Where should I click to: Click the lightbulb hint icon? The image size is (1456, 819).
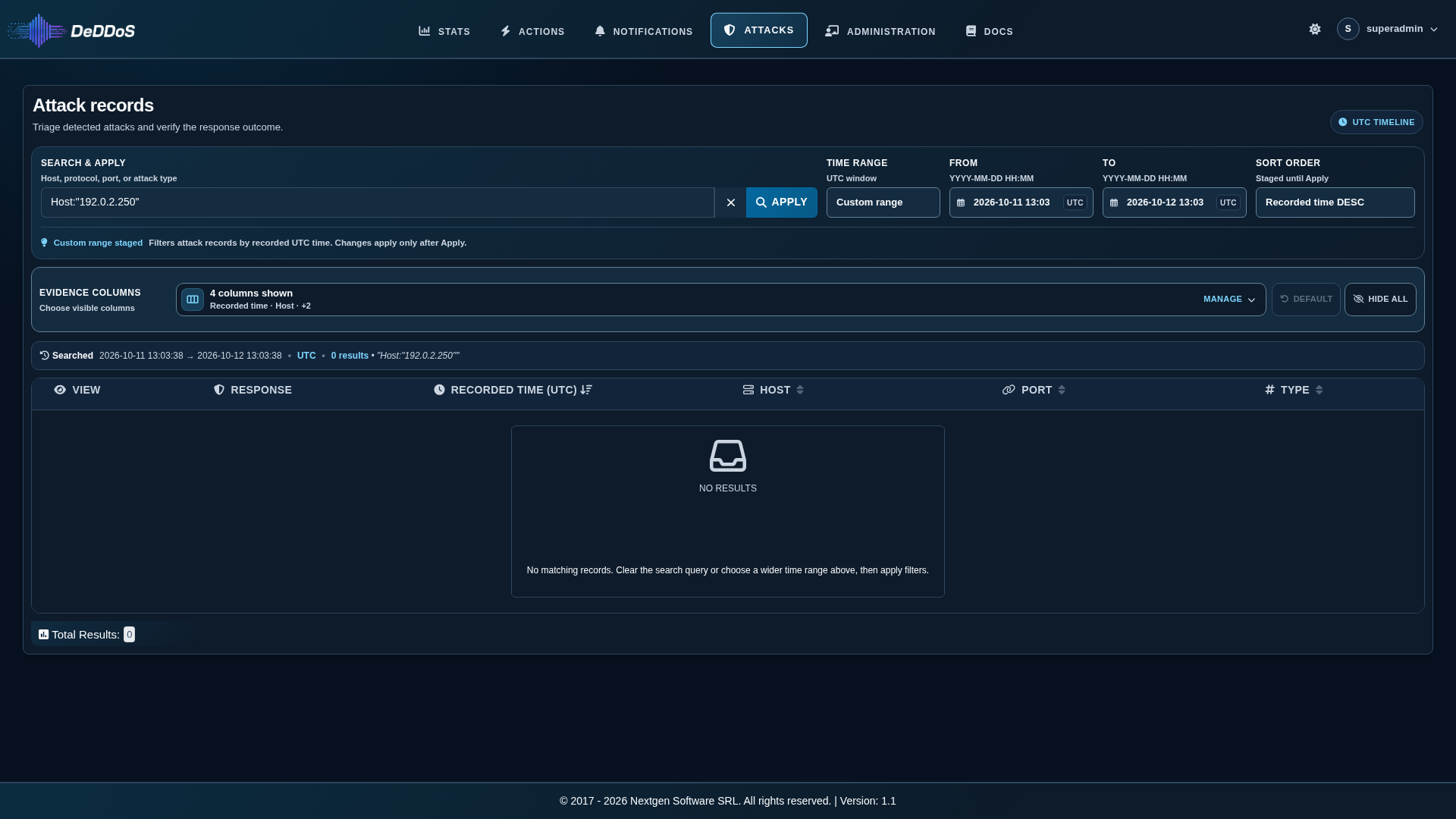(44, 243)
